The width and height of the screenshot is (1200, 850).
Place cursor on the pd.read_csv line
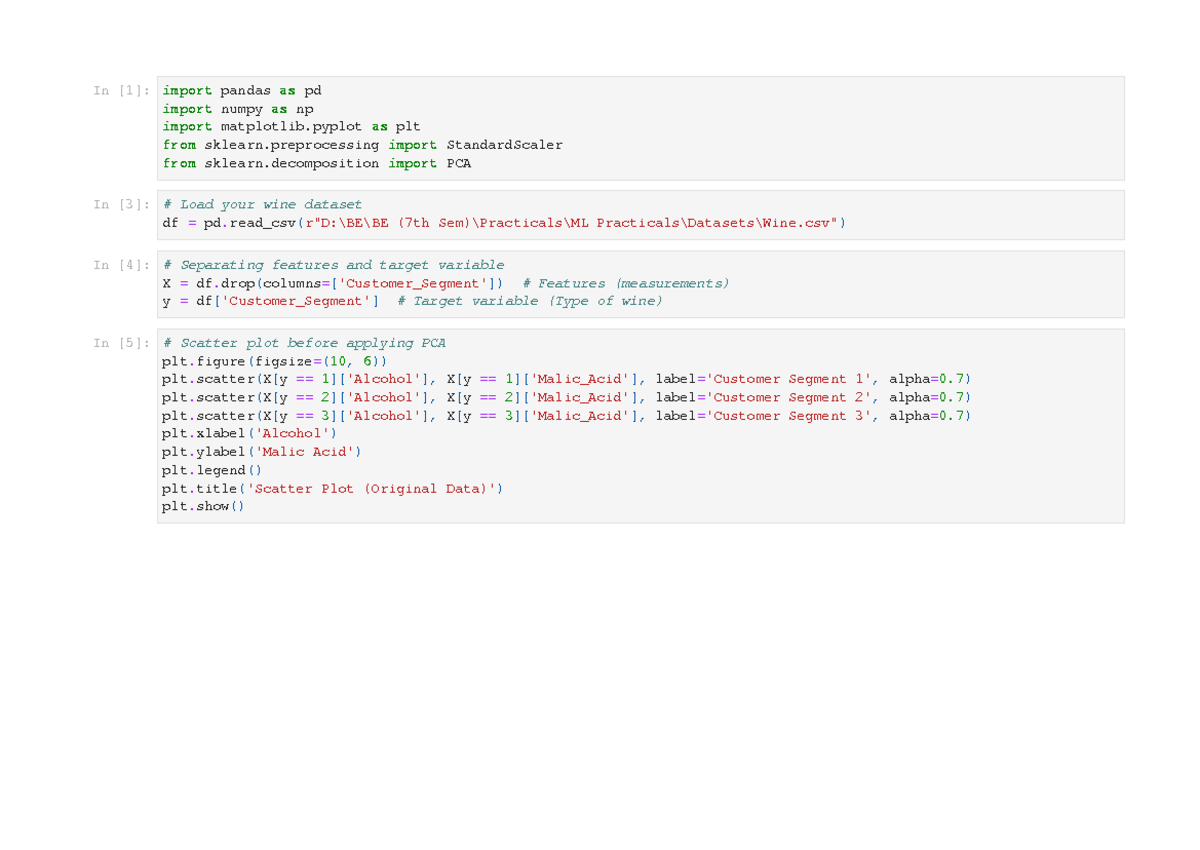504,223
